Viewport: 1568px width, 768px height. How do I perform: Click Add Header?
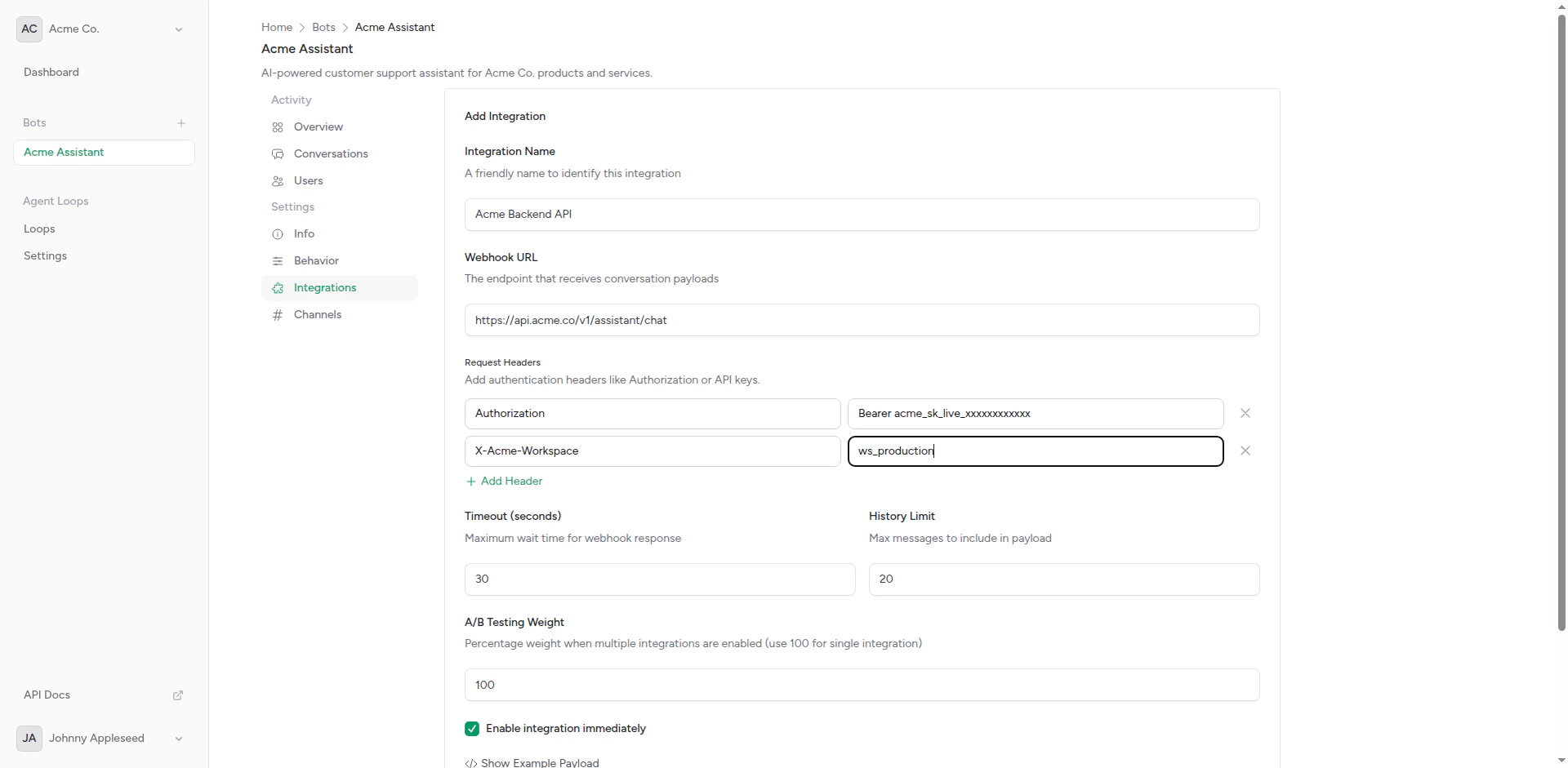503,481
